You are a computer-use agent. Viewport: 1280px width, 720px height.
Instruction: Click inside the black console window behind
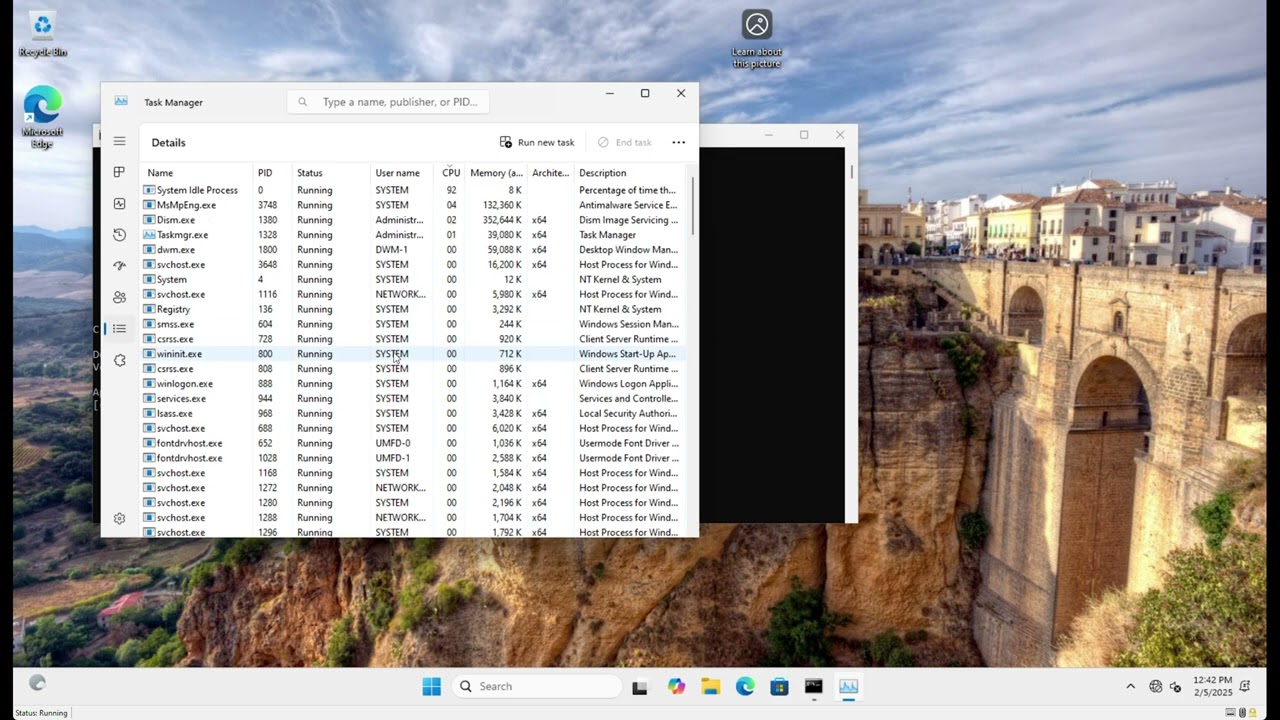pyautogui.click(x=772, y=335)
